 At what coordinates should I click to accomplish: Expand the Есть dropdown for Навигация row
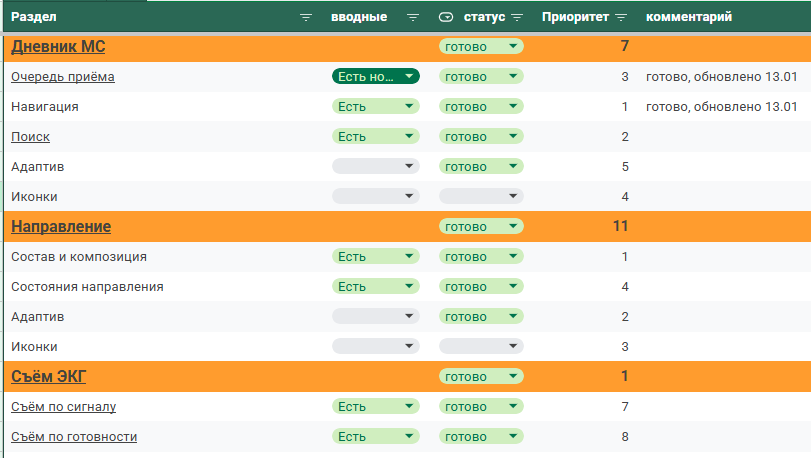coord(376,106)
